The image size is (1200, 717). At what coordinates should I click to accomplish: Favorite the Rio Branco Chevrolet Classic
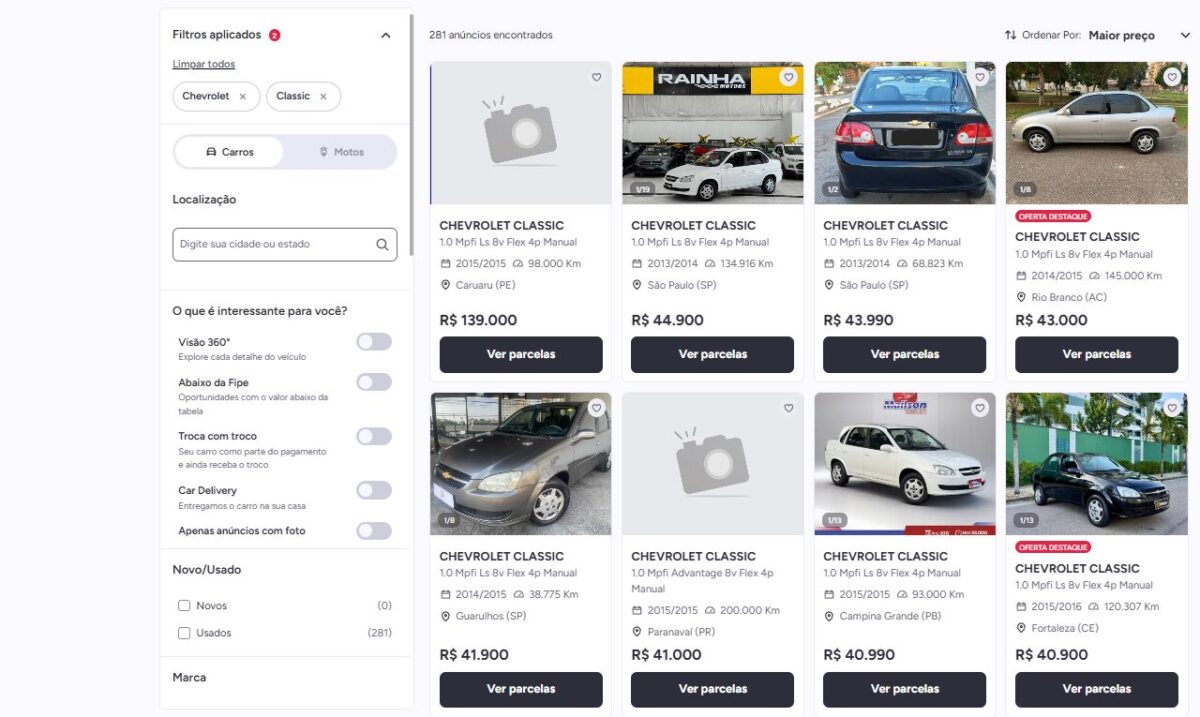tap(1172, 77)
